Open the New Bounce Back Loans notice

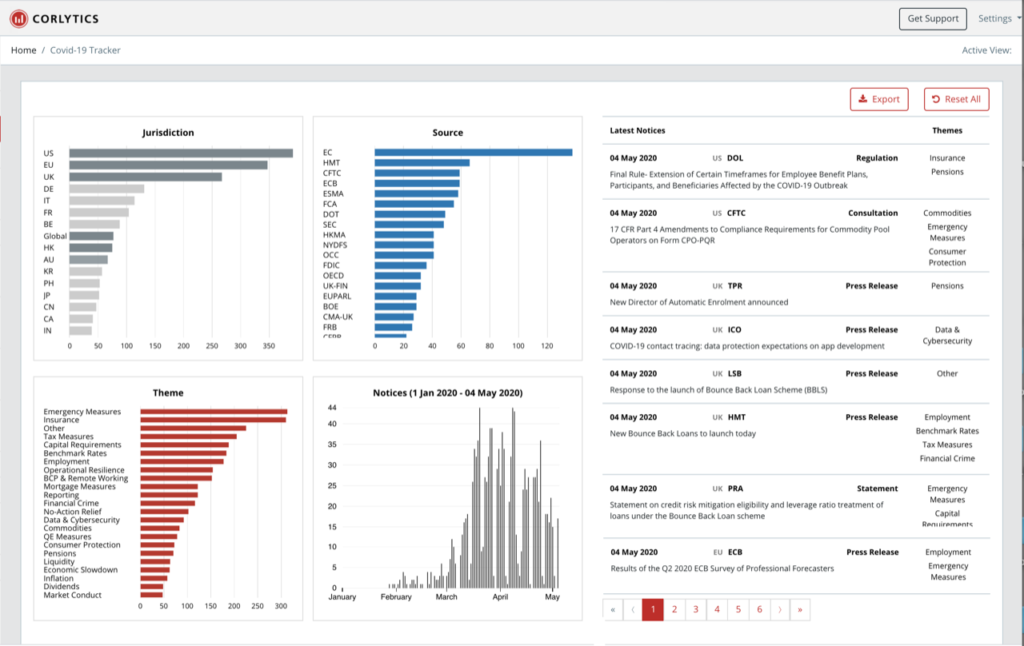pos(683,434)
